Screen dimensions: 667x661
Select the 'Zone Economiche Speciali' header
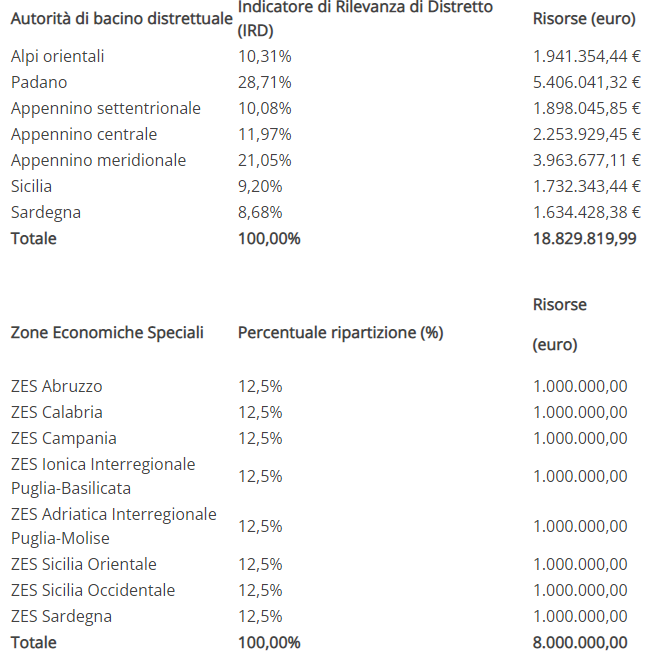pos(107,332)
